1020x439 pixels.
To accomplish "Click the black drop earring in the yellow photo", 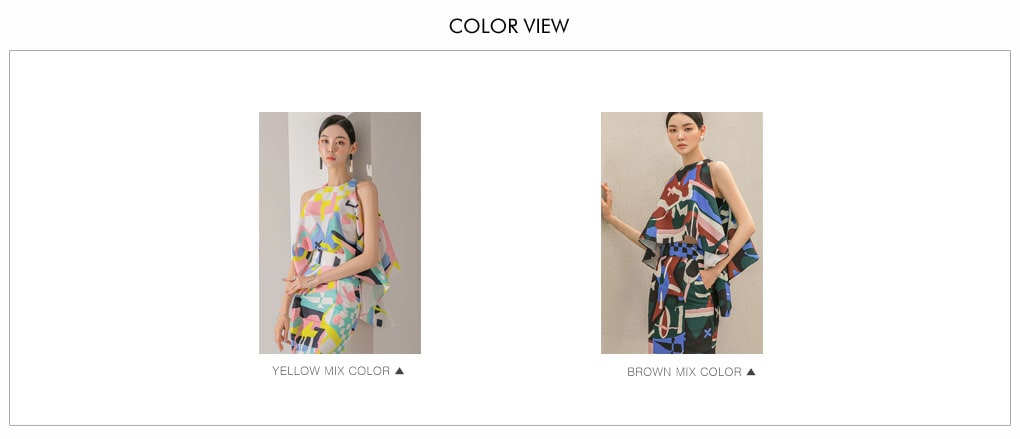I will click(x=321, y=162).
